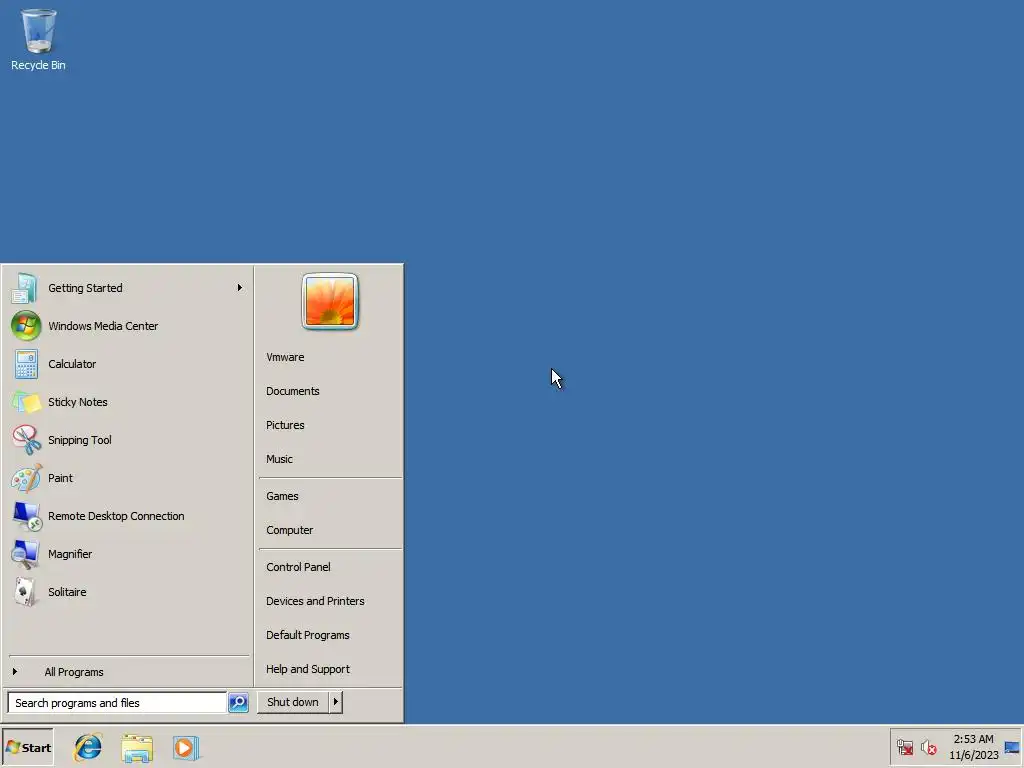
Task: Click the Remote Desktop Connection label
Action: (x=116, y=516)
